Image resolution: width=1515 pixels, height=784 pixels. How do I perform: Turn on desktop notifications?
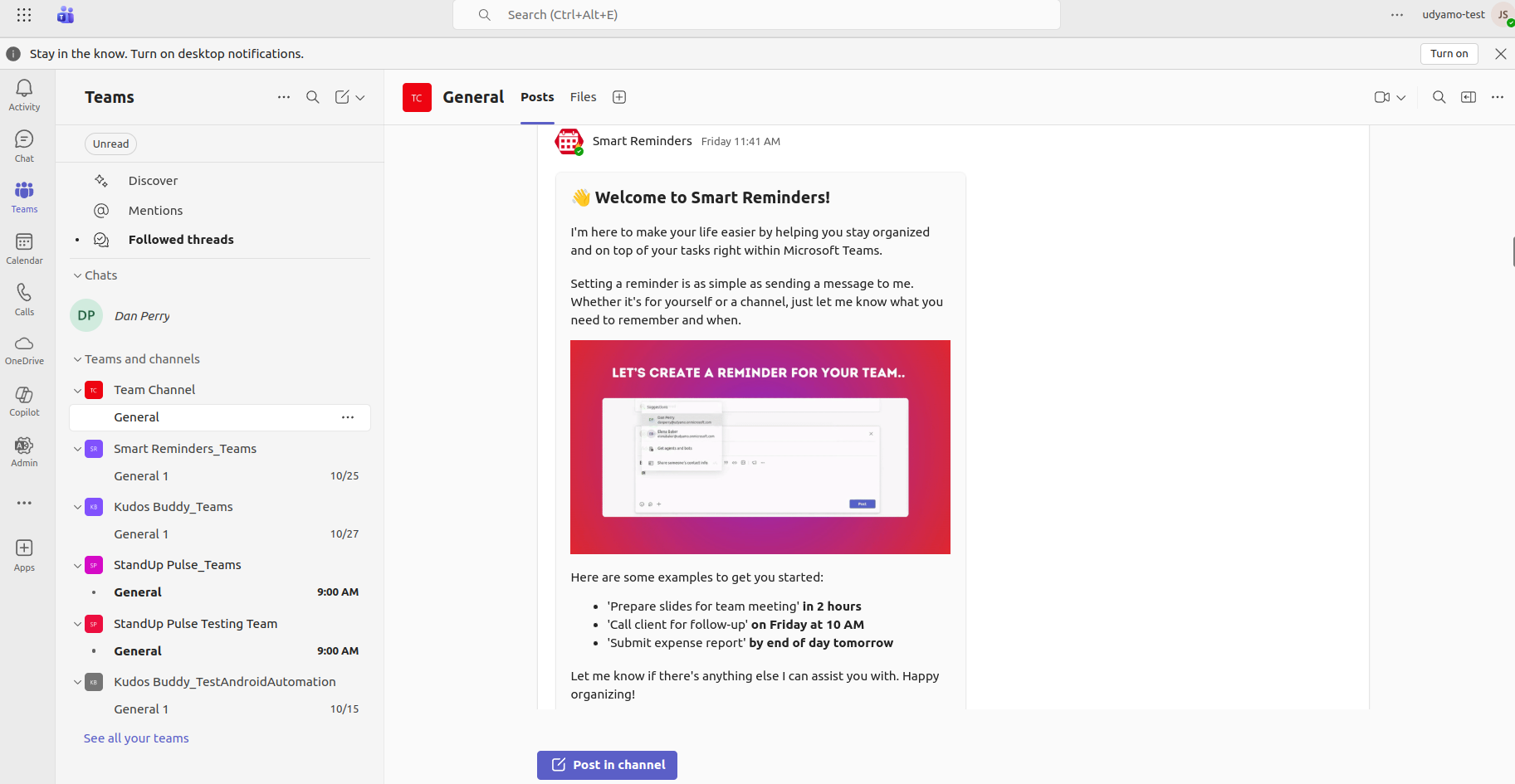[1449, 54]
